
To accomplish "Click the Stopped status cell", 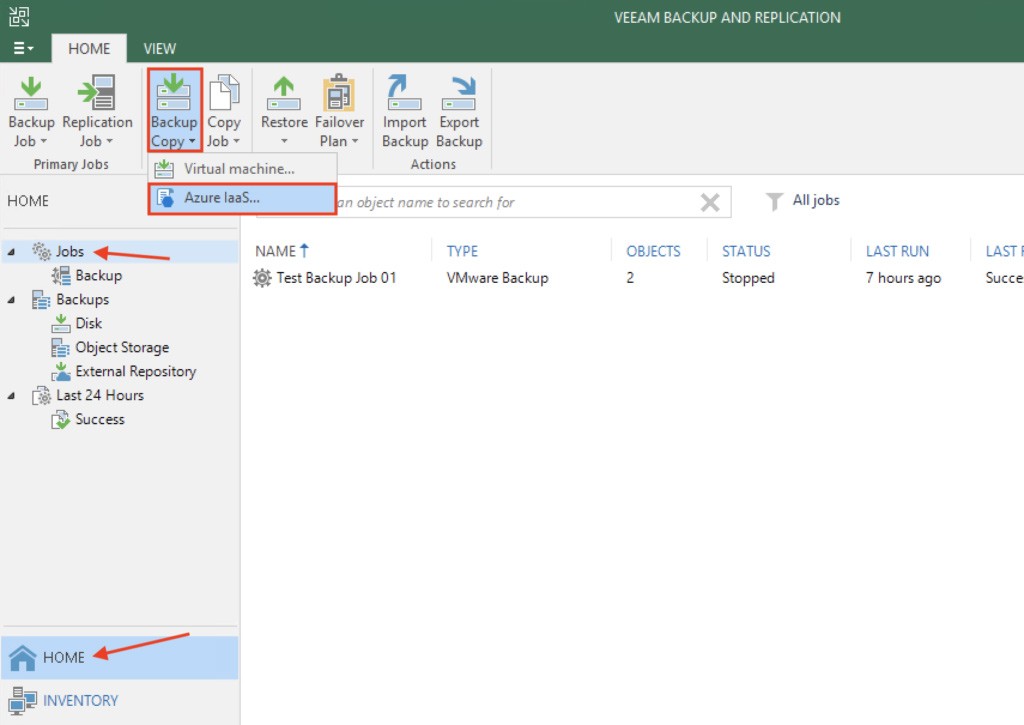I will [x=748, y=278].
